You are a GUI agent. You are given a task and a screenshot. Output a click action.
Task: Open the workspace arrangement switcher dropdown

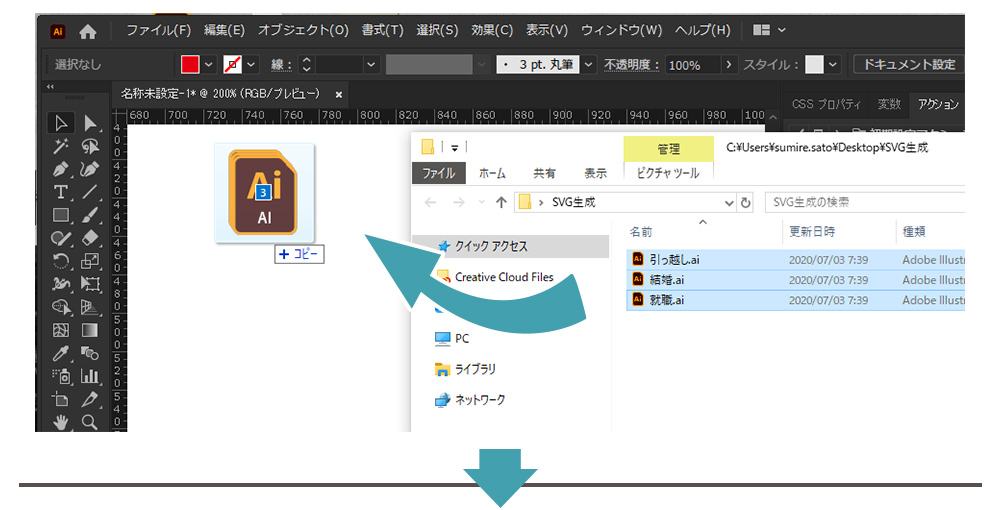[769, 30]
